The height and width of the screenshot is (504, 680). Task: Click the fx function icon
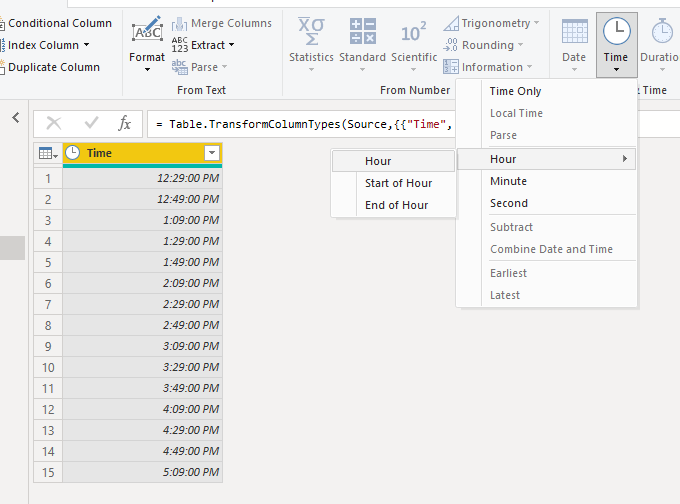[124, 123]
